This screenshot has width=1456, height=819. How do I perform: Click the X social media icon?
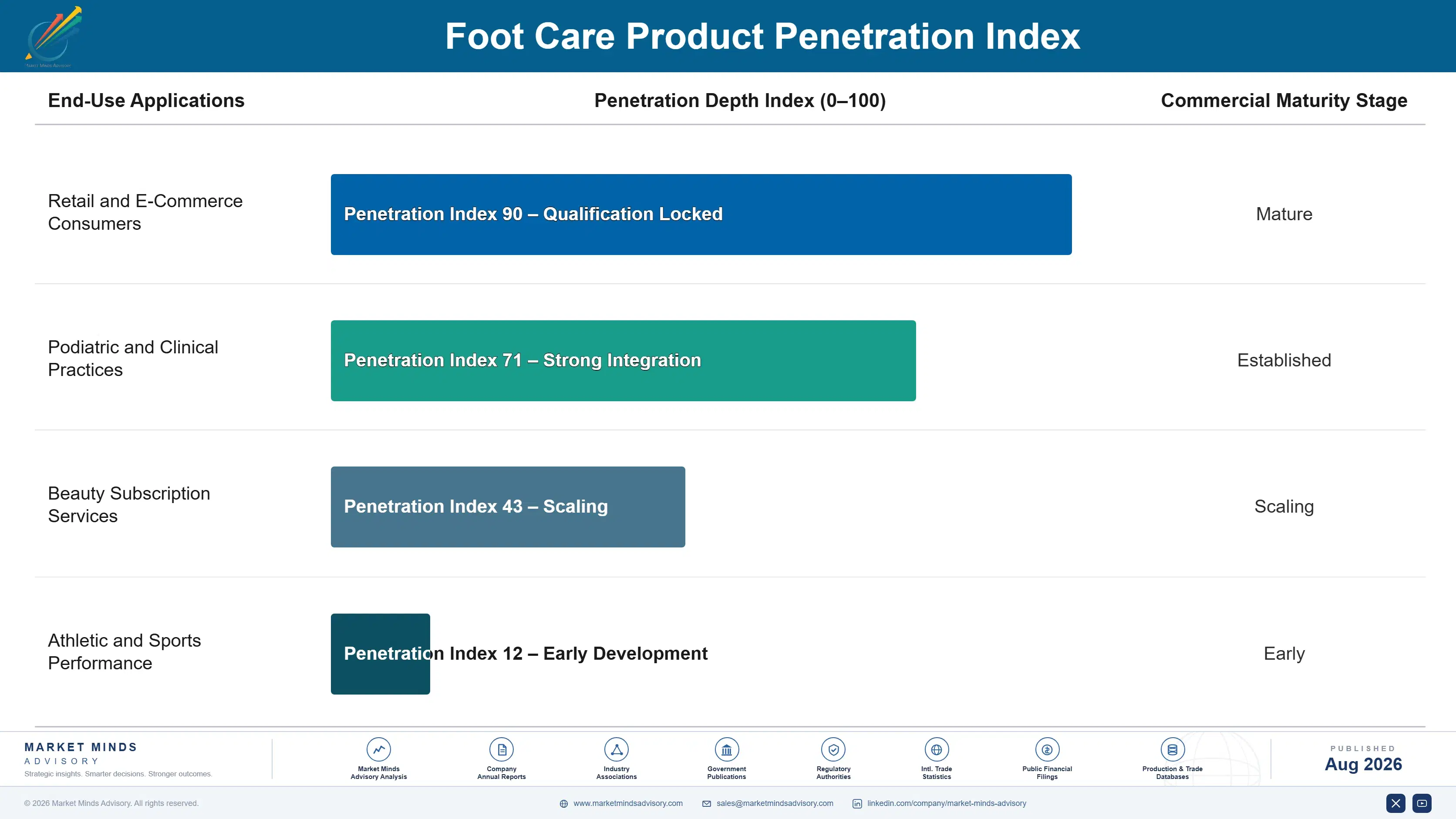pos(1395,803)
